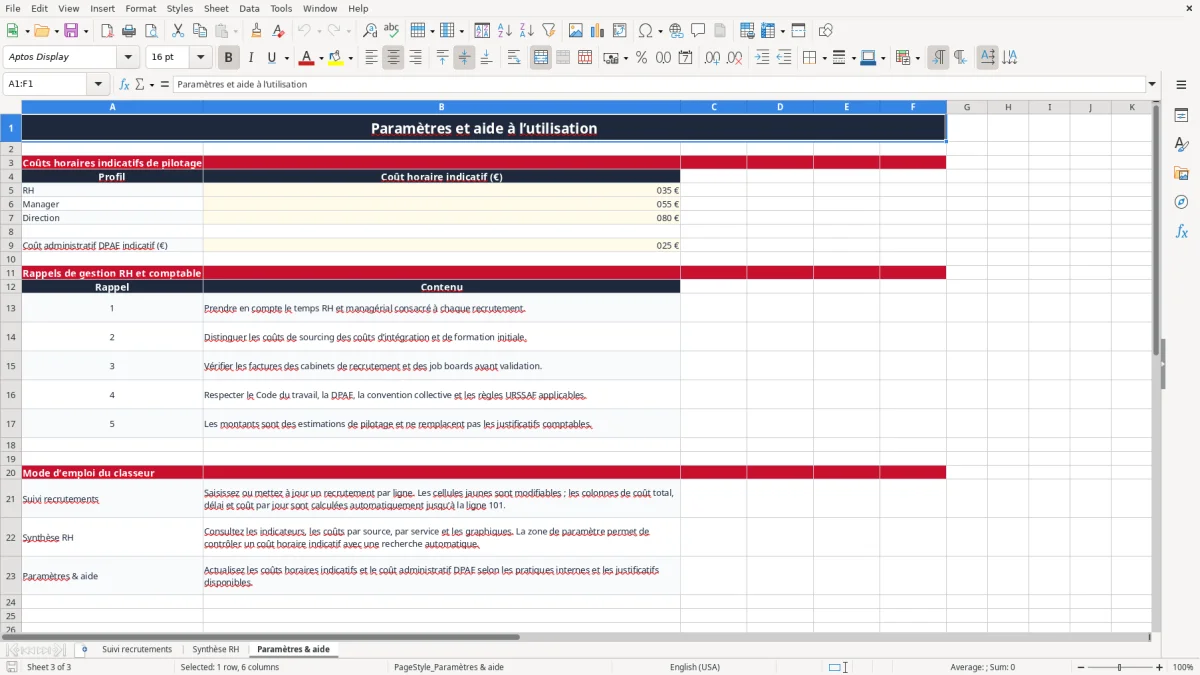Click the formula input line field
The height and width of the screenshot is (675, 1200).
(658, 84)
